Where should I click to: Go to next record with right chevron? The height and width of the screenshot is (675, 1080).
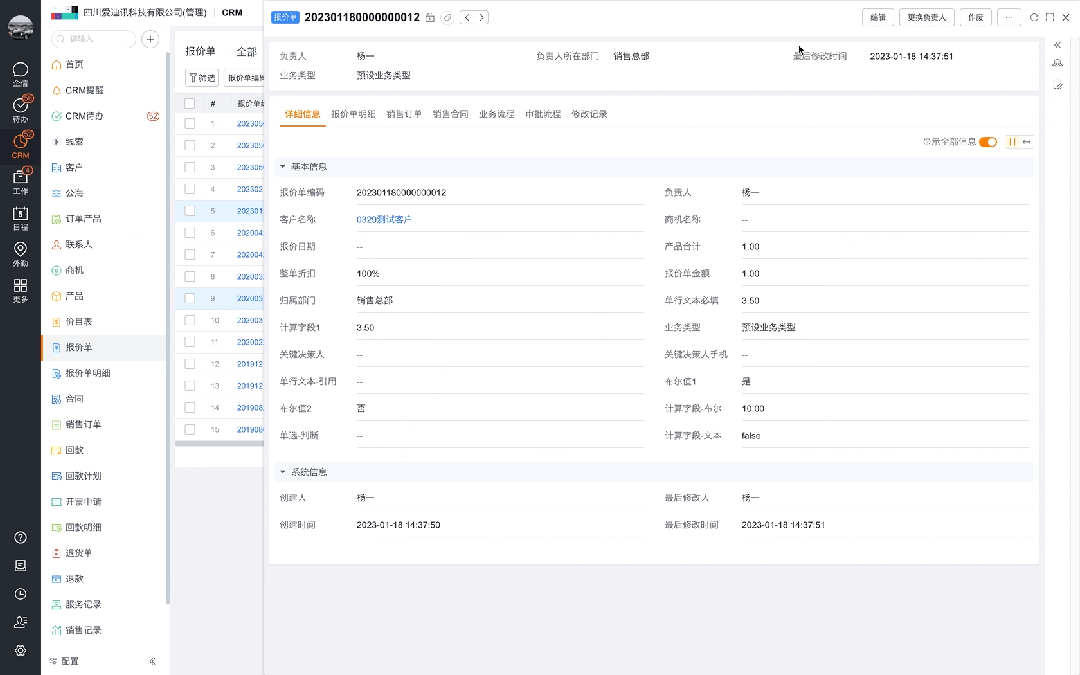tap(481, 17)
